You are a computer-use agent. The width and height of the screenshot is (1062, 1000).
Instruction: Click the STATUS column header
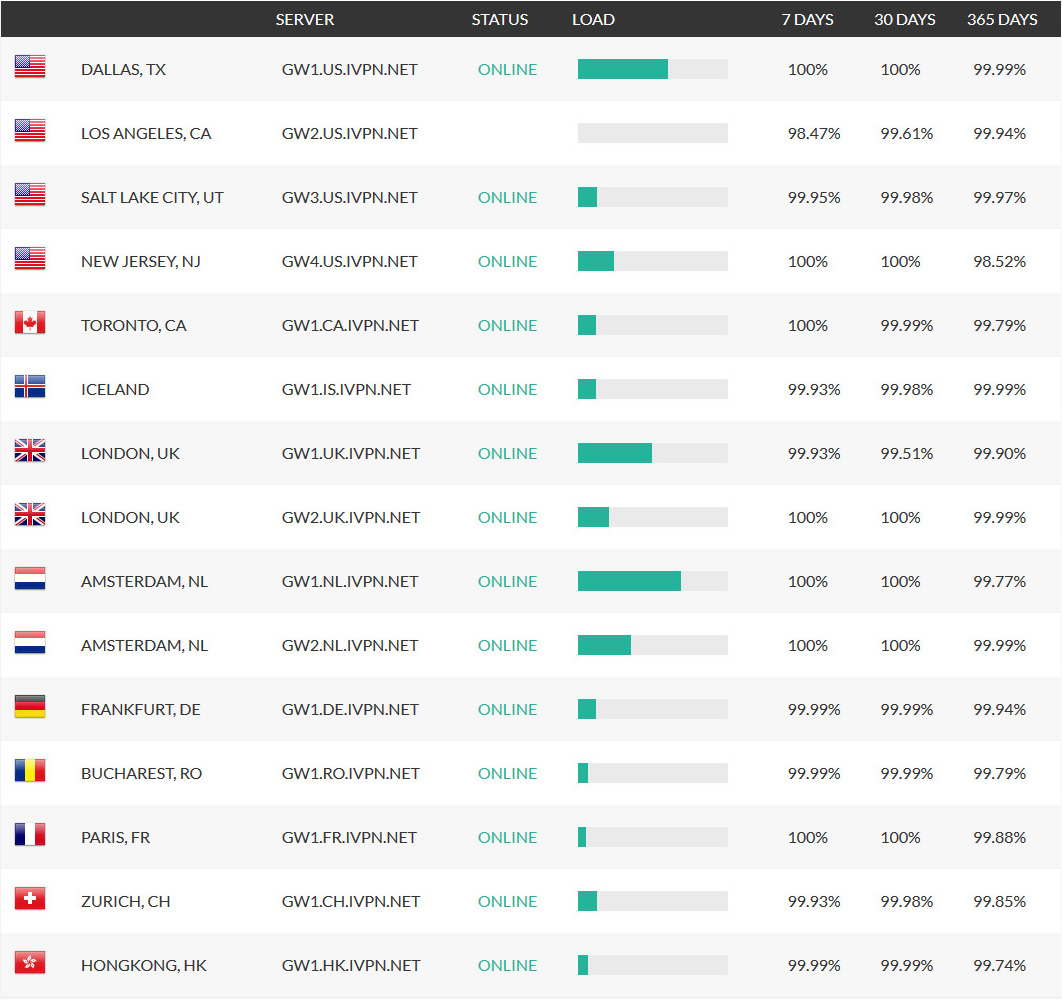pyautogui.click(x=500, y=20)
